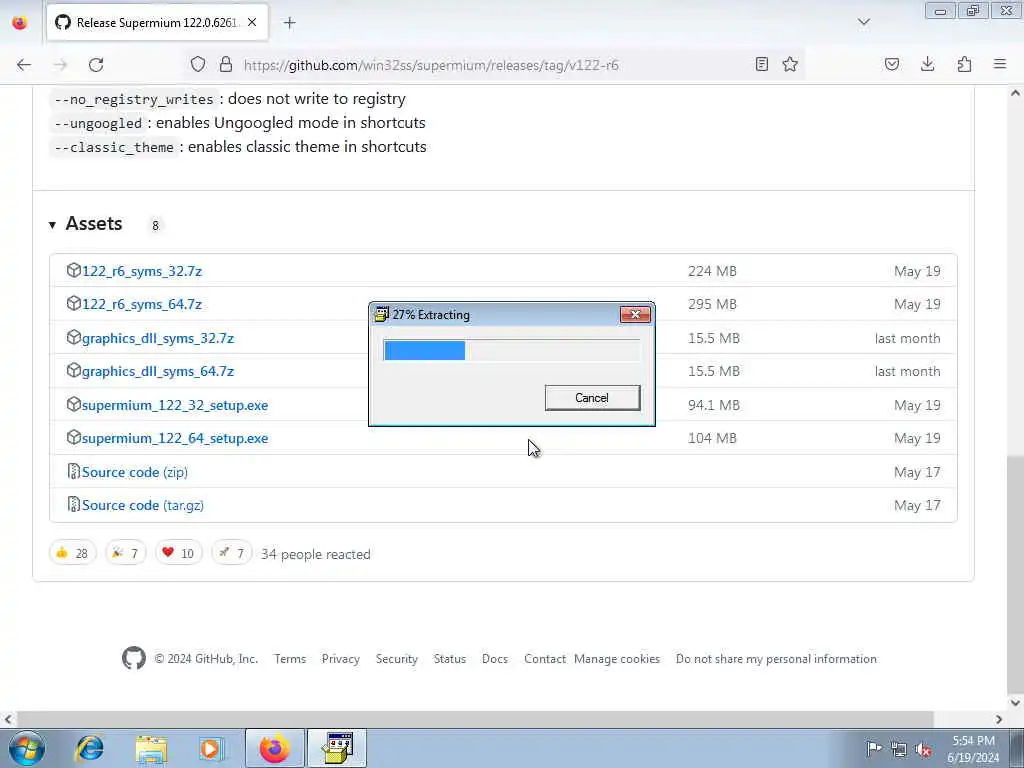Open Privacy footer link
1024x768 pixels.
click(x=340, y=659)
